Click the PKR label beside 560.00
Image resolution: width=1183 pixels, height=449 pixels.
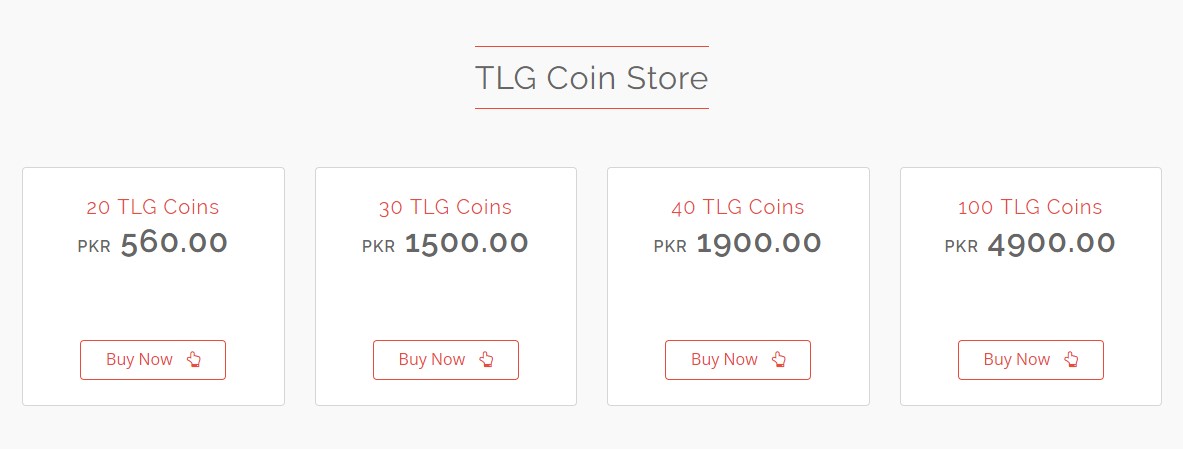tap(94, 247)
